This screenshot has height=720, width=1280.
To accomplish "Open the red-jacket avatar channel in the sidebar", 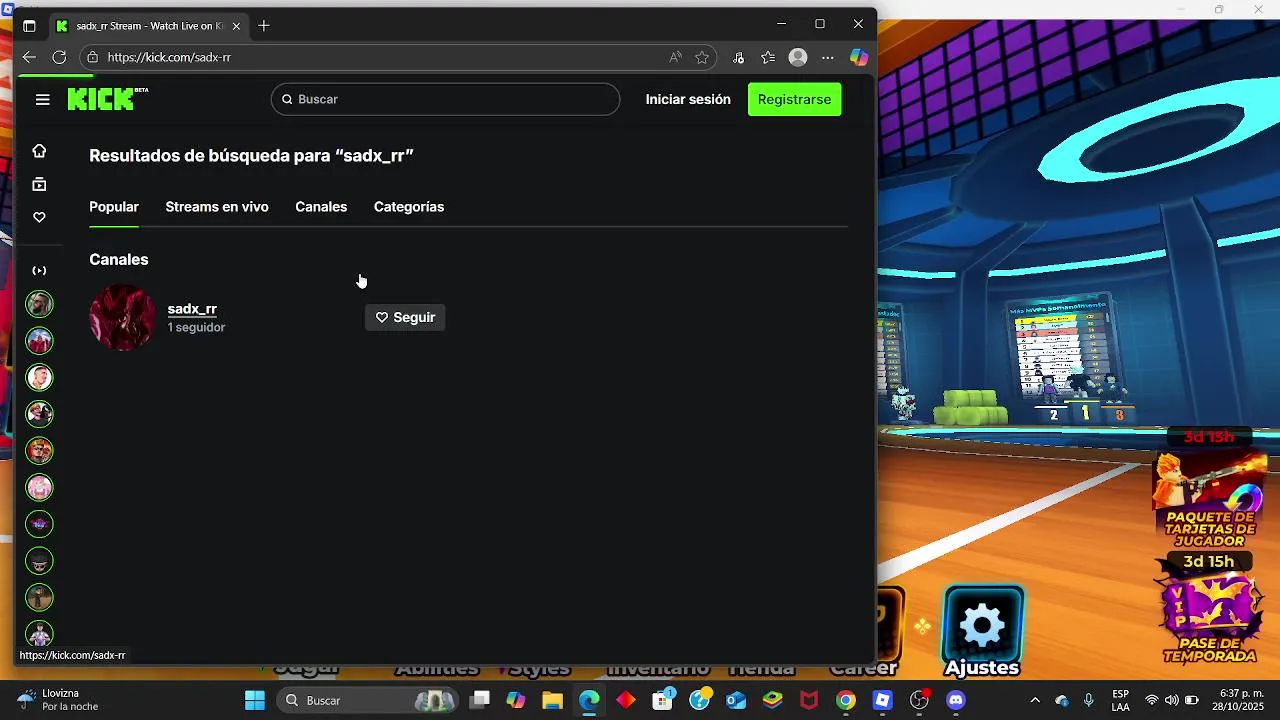I will click(39, 341).
